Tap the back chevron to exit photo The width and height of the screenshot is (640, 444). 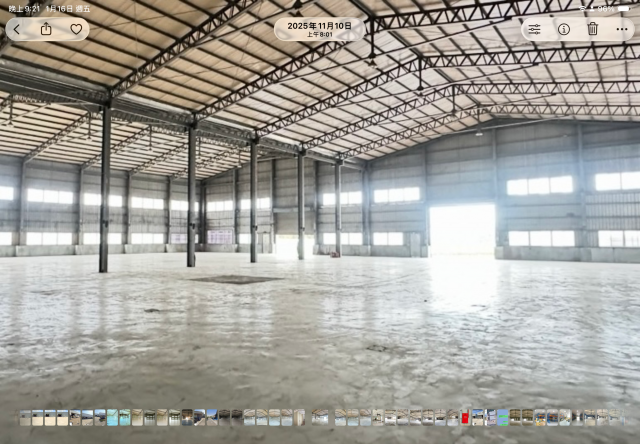pyautogui.click(x=17, y=29)
